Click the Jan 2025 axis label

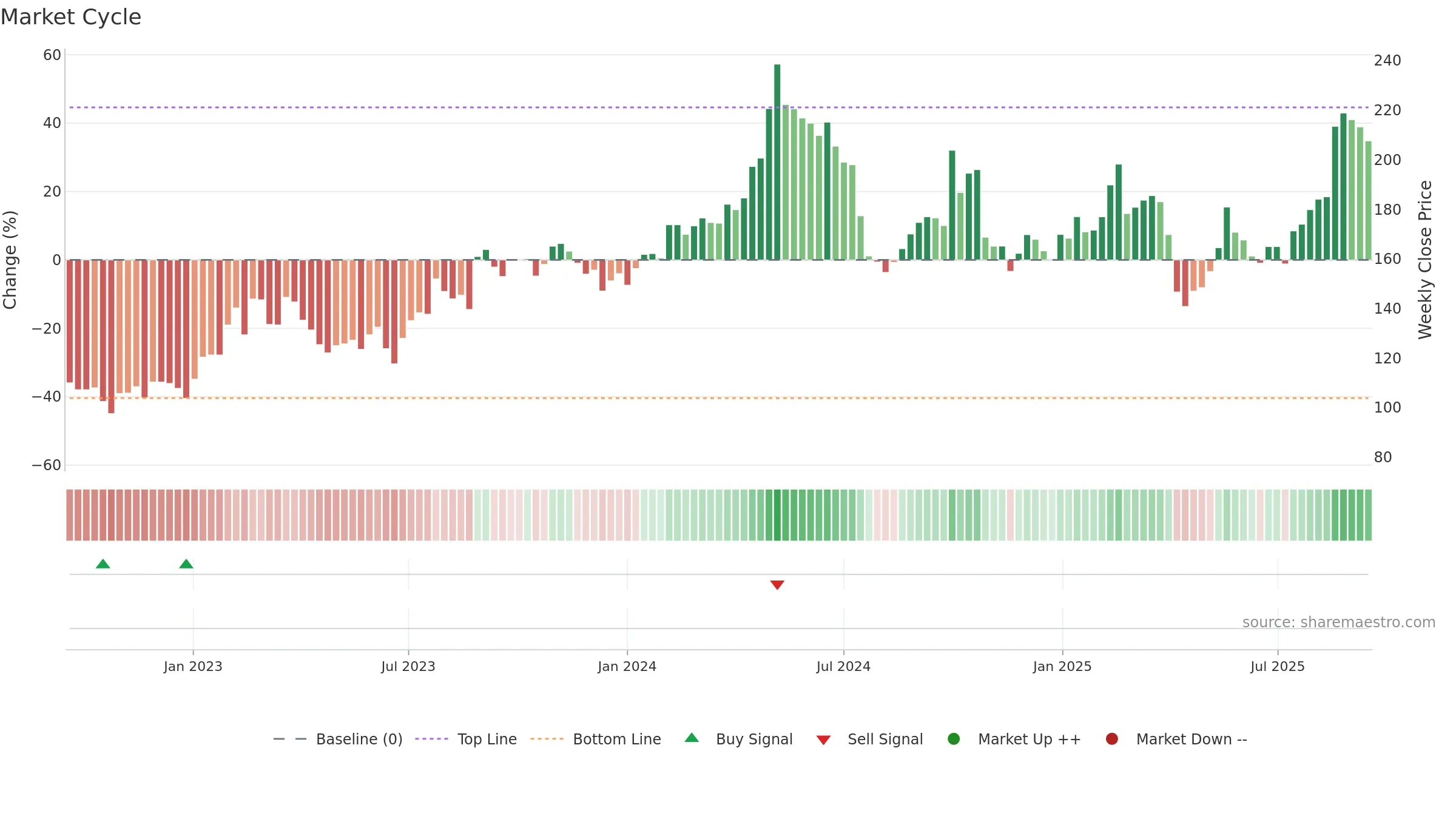pos(1062,666)
